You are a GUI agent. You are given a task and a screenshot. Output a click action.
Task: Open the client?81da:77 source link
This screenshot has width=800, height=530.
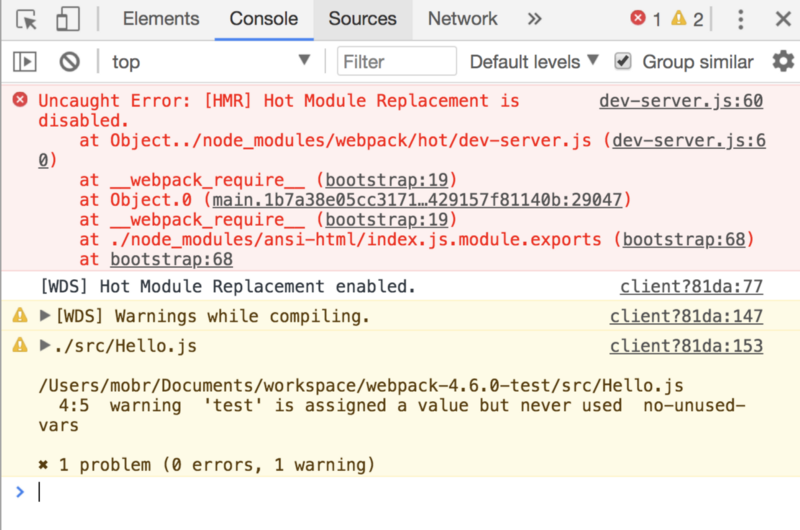coord(691,287)
